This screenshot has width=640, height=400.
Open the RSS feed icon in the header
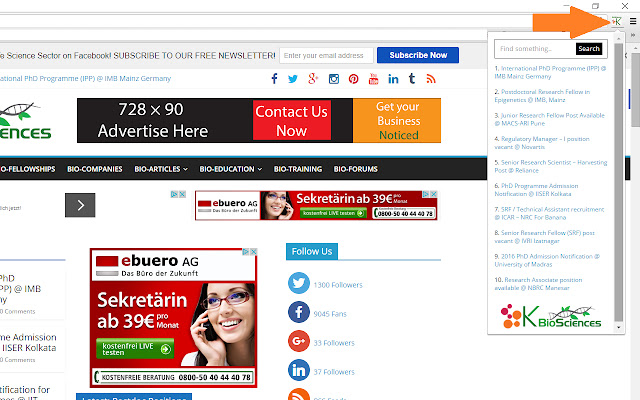coord(431,79)
